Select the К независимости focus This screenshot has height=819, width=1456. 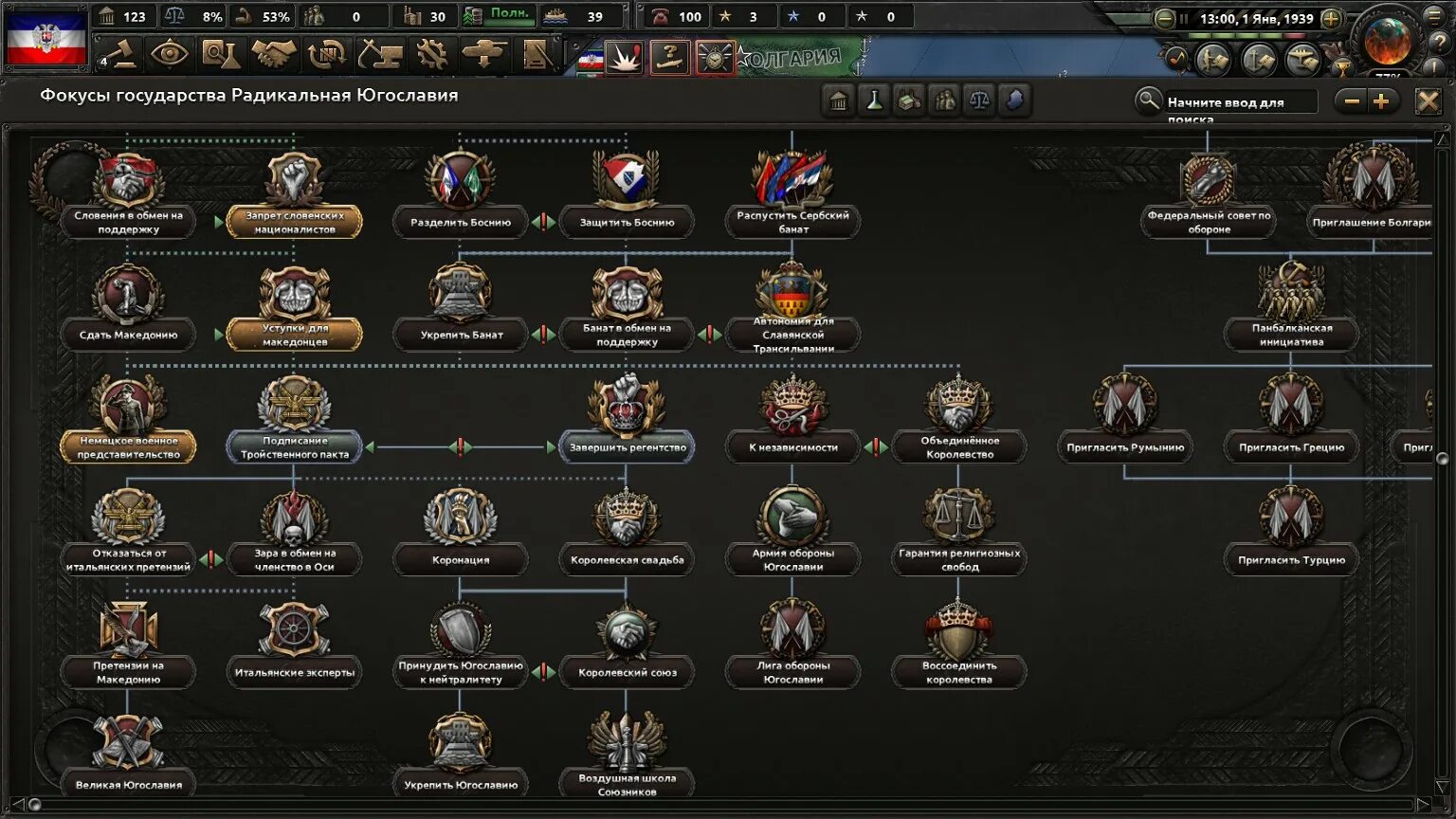[x=792, y=447]
